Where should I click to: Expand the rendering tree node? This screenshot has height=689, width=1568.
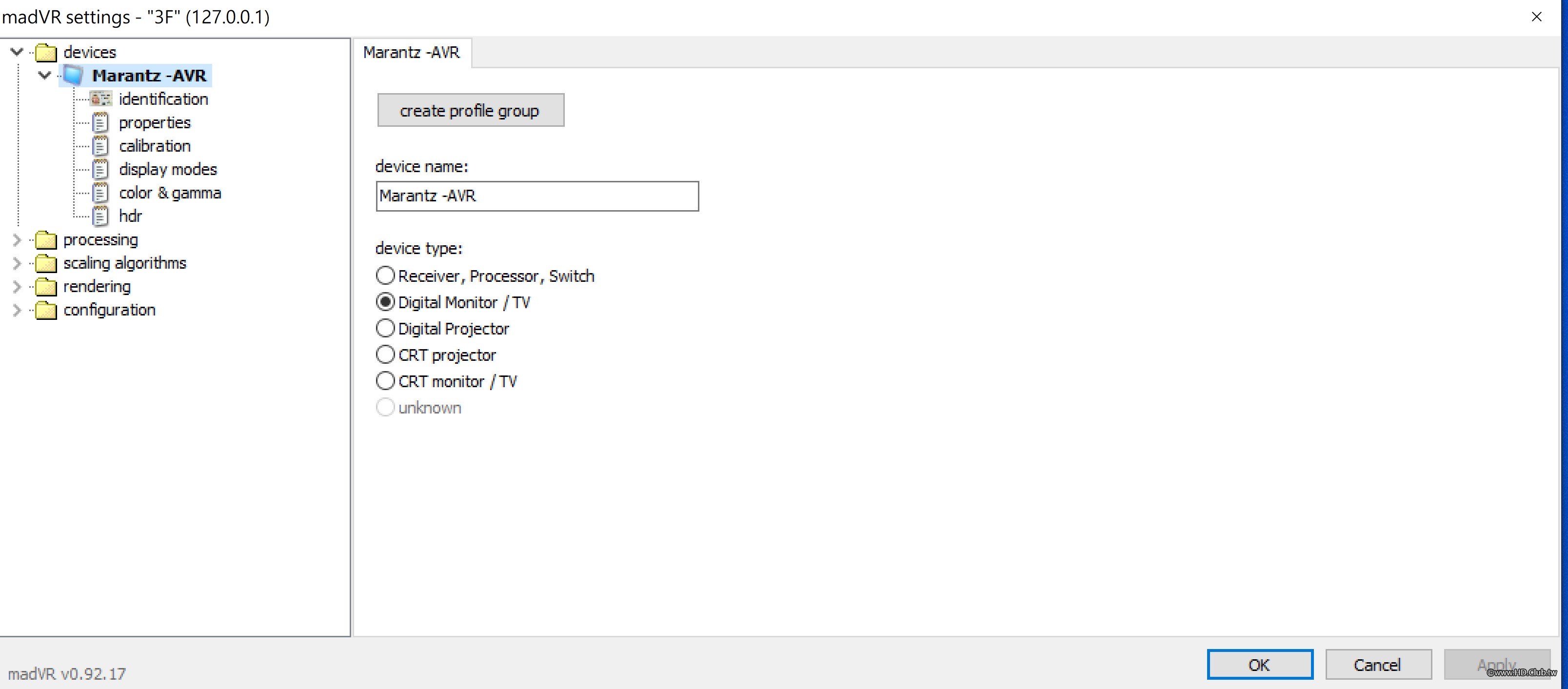coord(17,287)
